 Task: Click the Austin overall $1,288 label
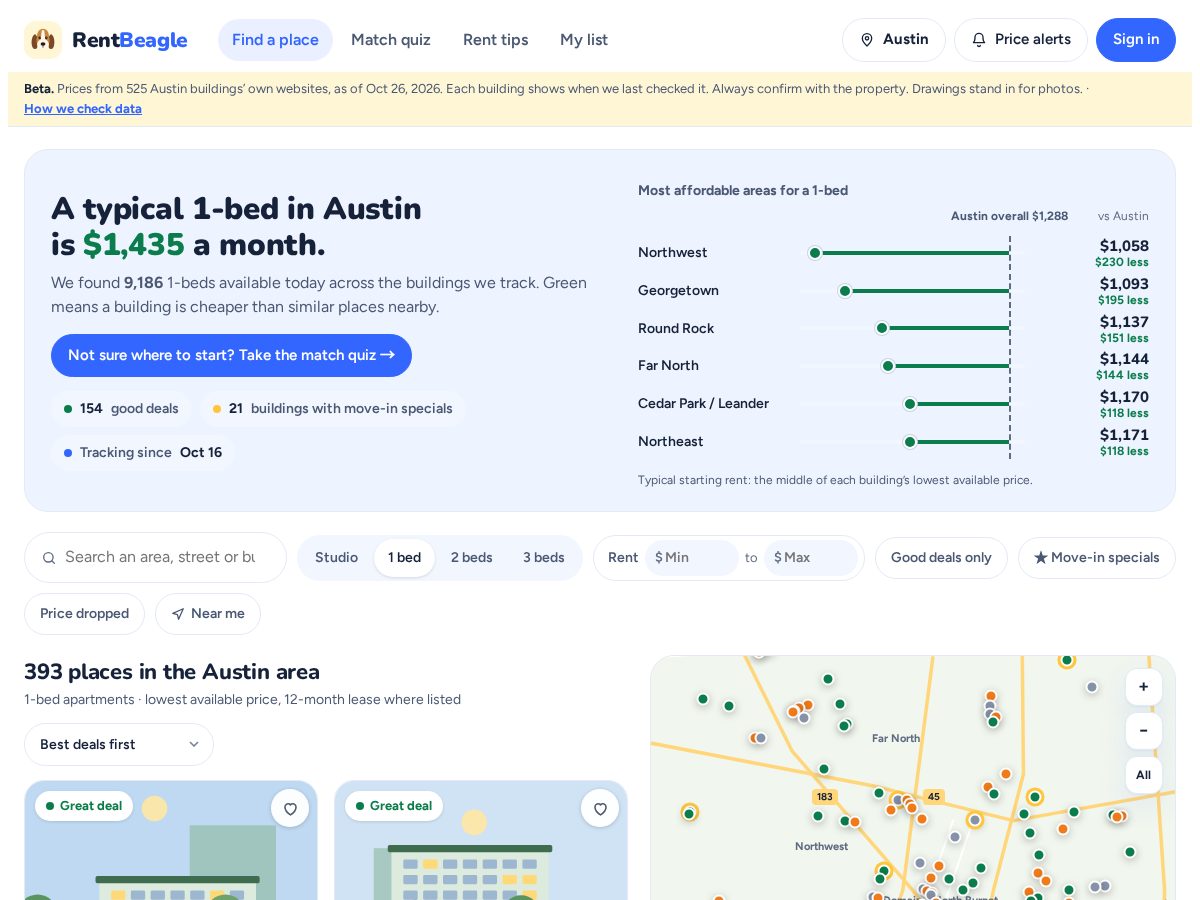tap(1009, 216)
